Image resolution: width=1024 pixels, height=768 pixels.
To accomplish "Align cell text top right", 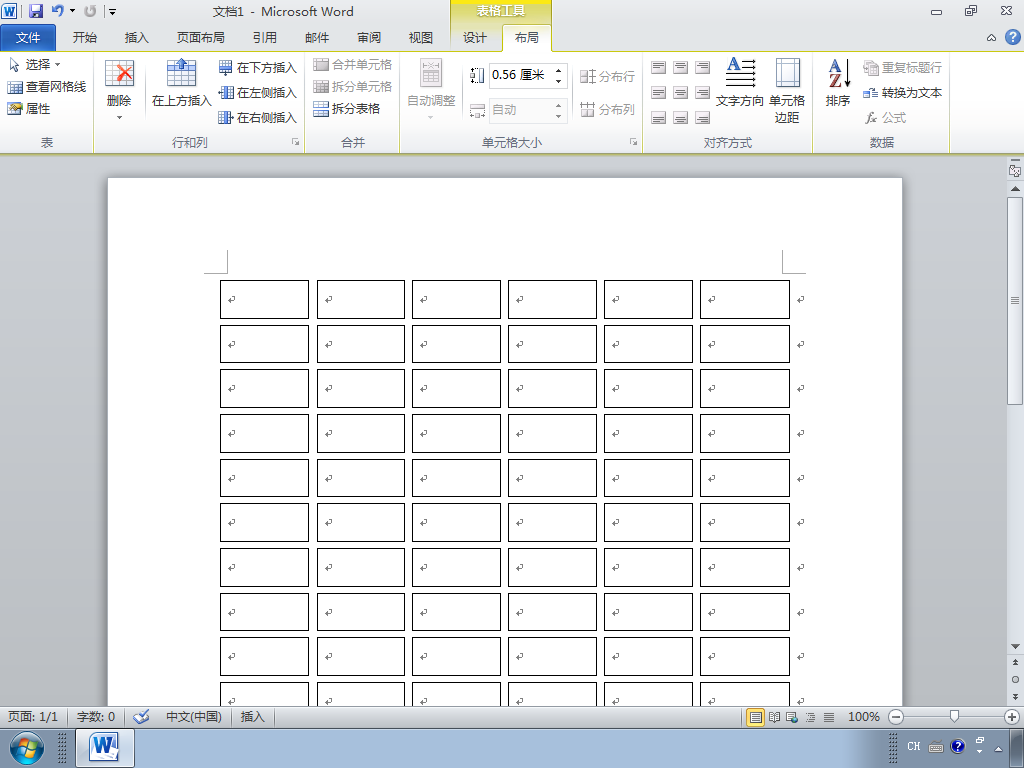I will (702, 67).
